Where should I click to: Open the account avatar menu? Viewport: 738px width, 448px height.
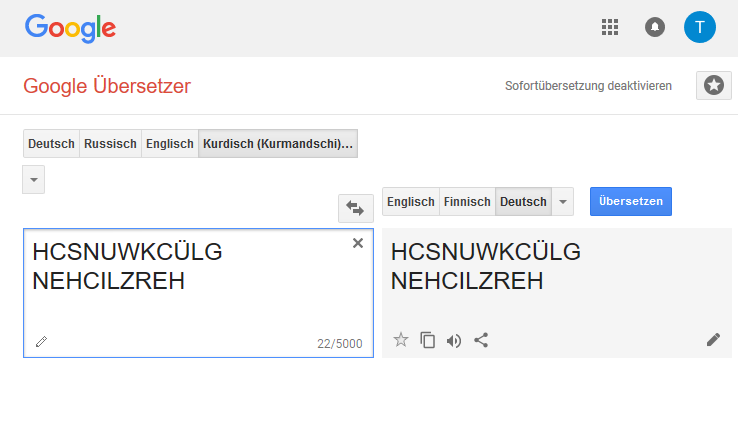(700, 27)
